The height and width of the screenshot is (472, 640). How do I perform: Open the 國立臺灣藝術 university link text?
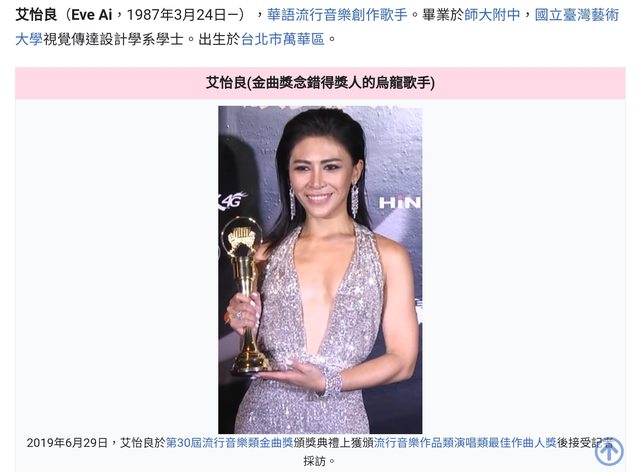pos(576,15)
